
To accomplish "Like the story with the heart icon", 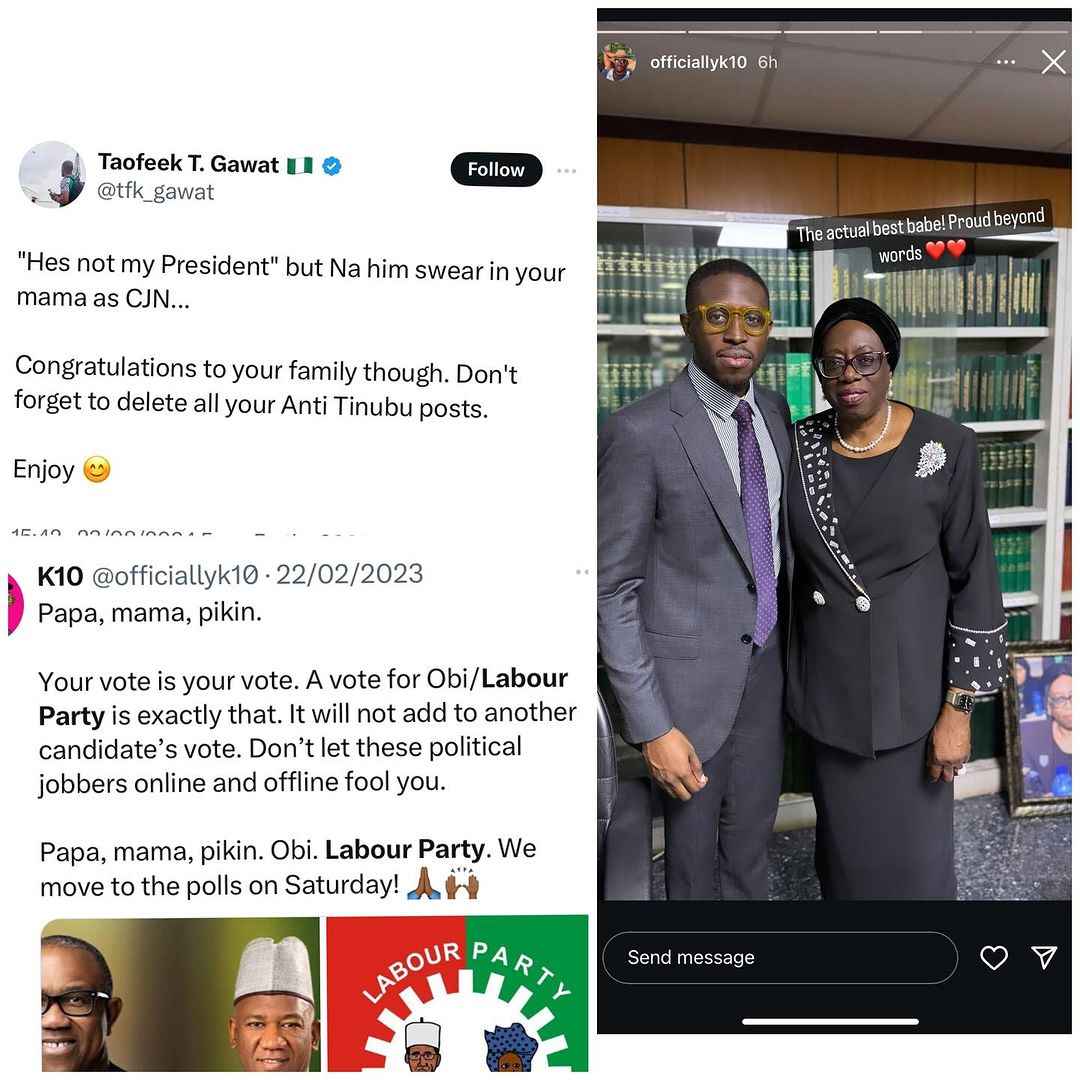I will pyautogui.click(x=994, y=957).
